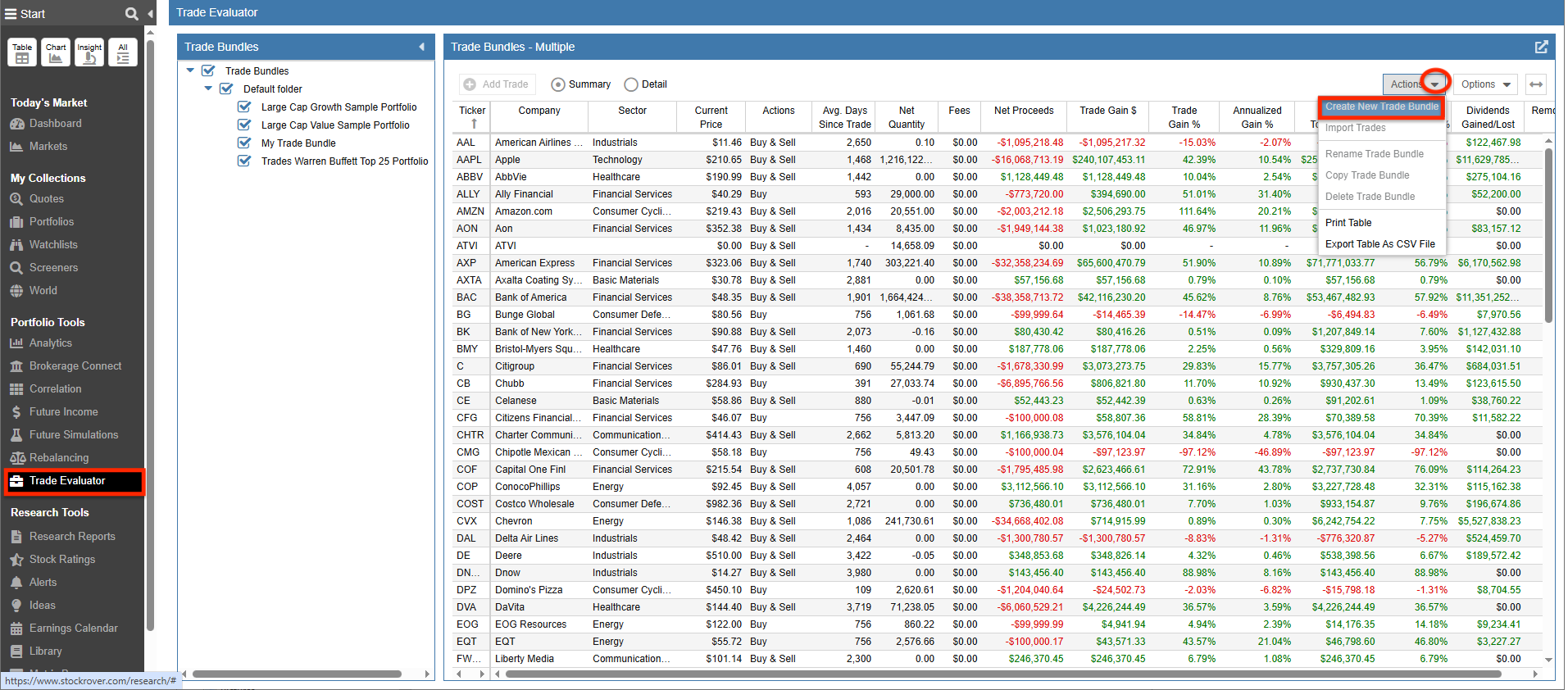This screenshot has height=690, width=1568.
Task: Click the table horizontal scrollbar
Action: point(1002,674)
